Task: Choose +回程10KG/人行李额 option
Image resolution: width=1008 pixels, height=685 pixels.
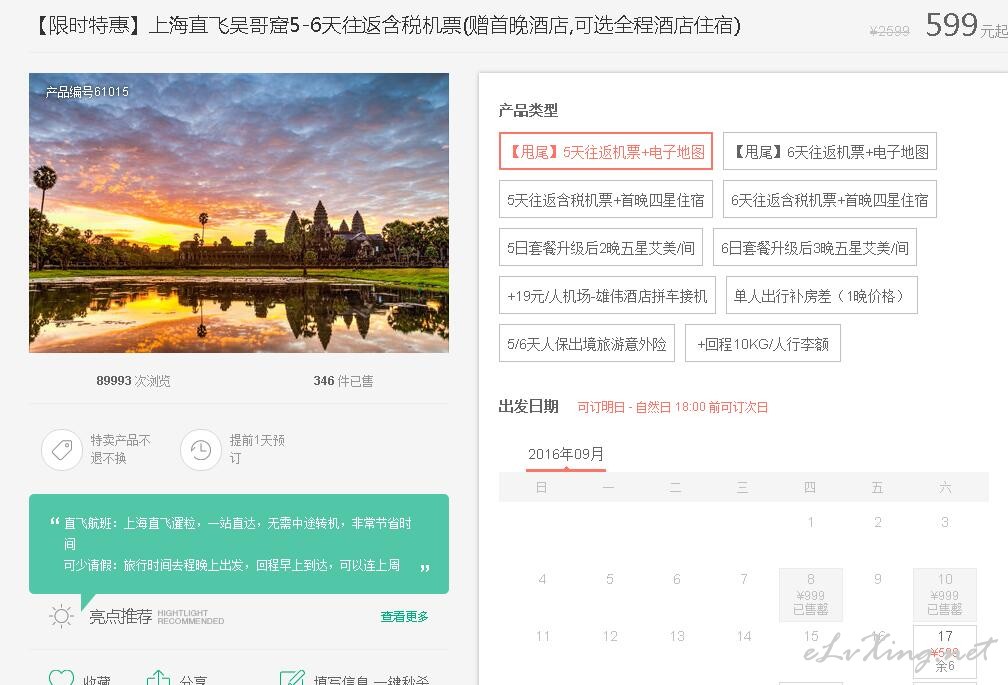Action: tap(762, 344)
